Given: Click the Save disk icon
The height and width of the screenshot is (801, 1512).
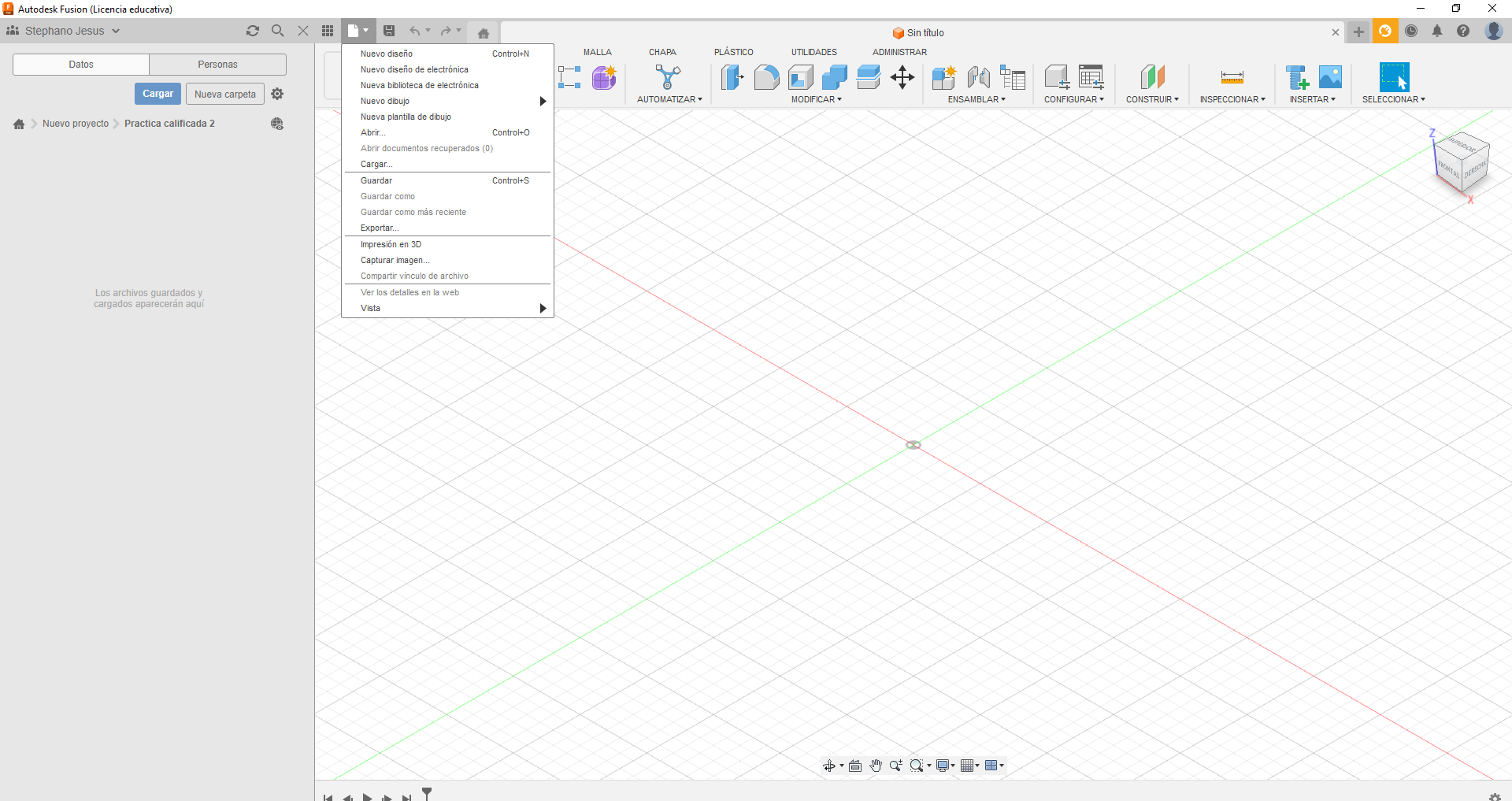Looking at the screenshot, I should coord(389,31).
